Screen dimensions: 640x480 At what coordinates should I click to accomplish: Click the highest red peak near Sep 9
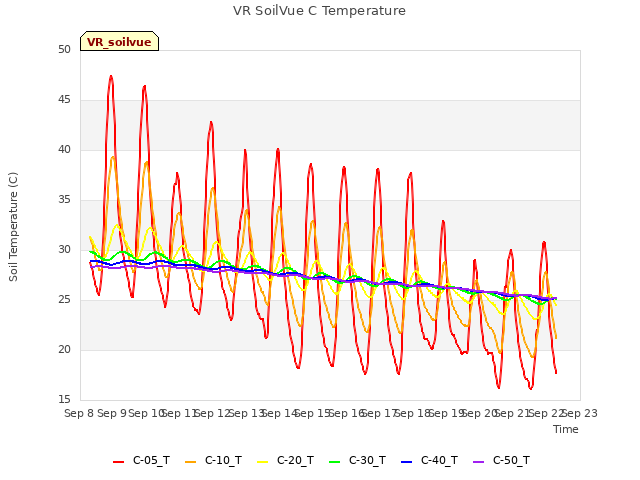[111, 76]
